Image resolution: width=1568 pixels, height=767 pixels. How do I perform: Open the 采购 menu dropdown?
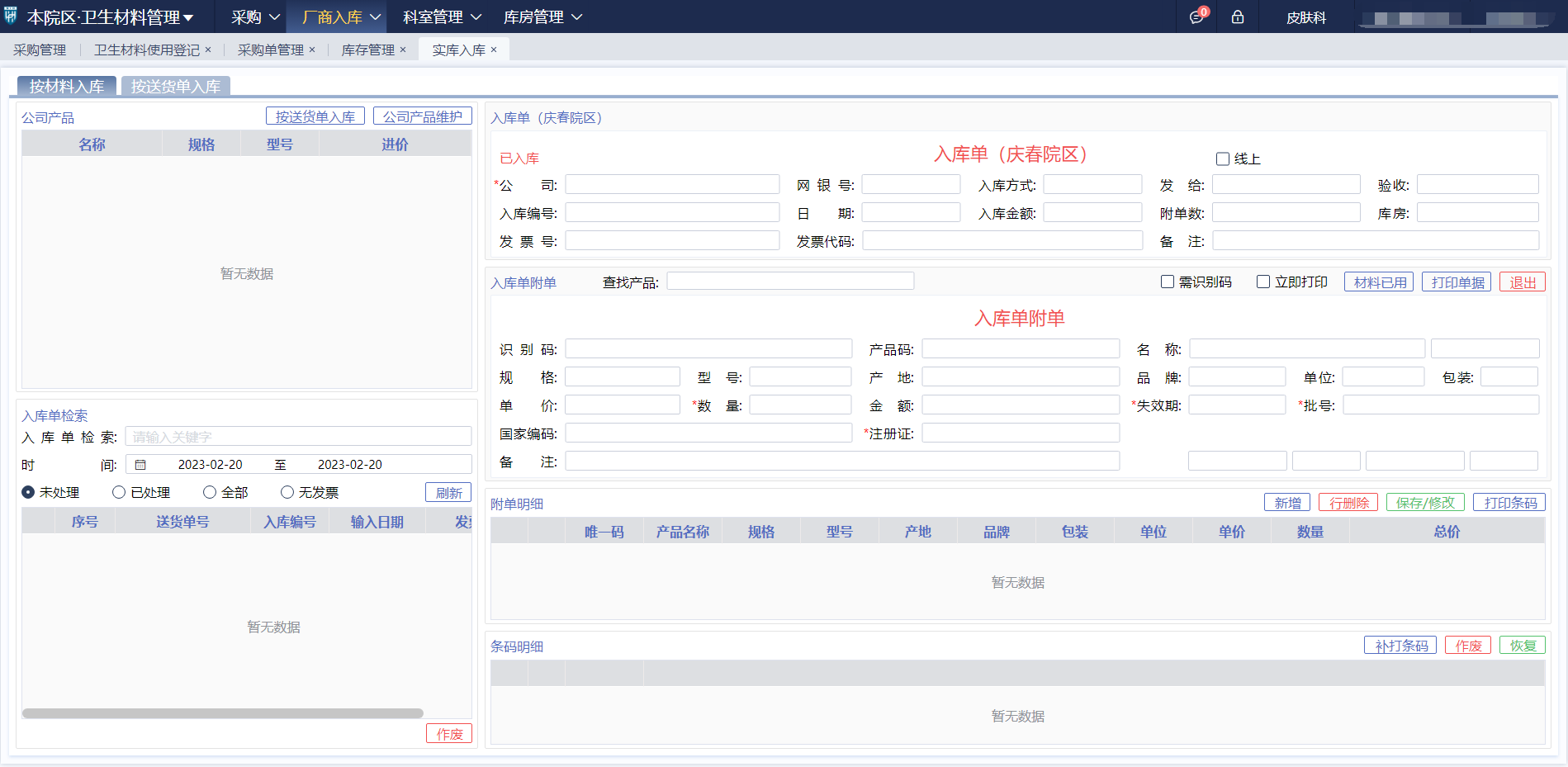coord(255,17)
